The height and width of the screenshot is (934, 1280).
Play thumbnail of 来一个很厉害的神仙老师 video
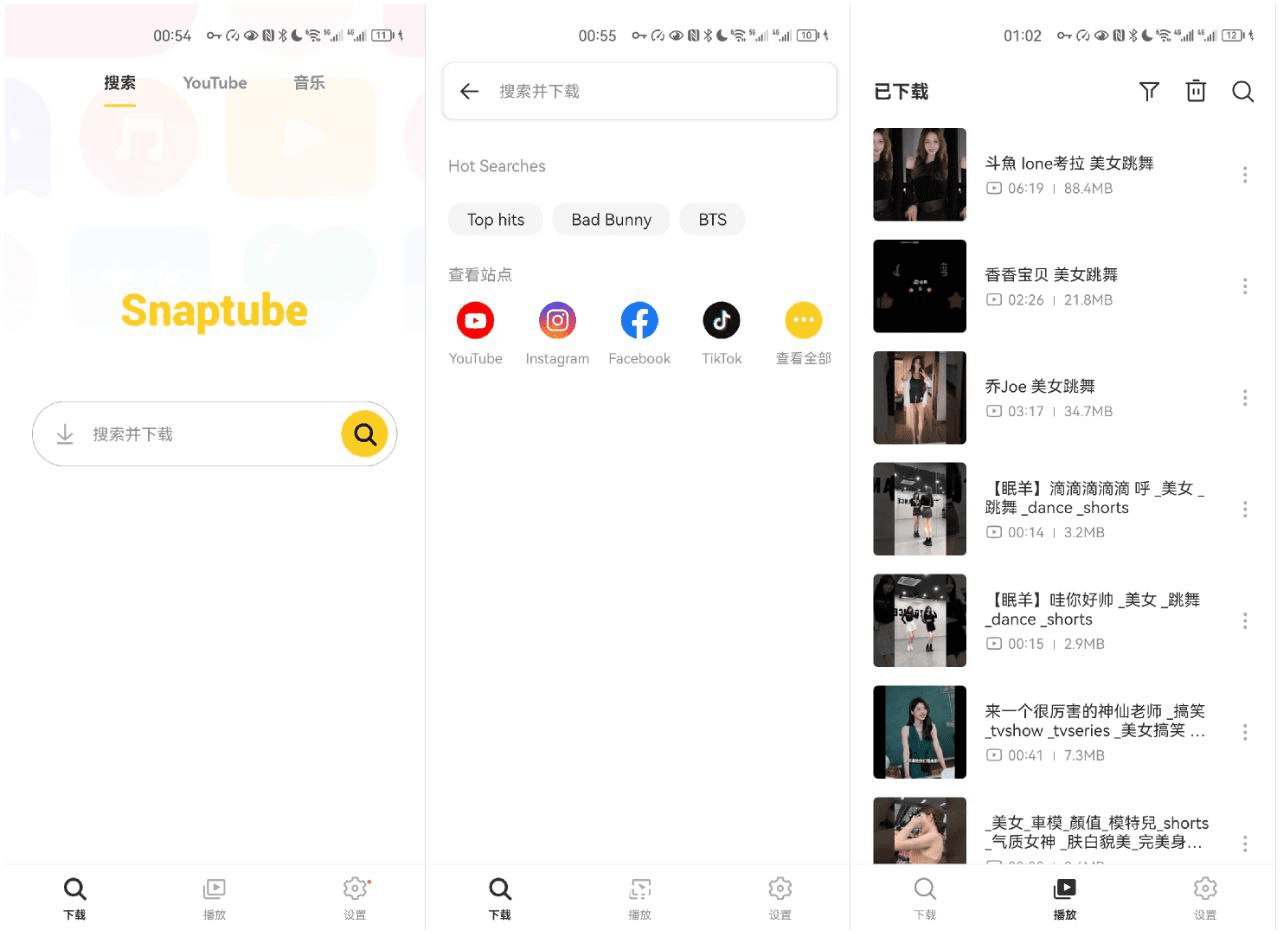click(920, 732)
